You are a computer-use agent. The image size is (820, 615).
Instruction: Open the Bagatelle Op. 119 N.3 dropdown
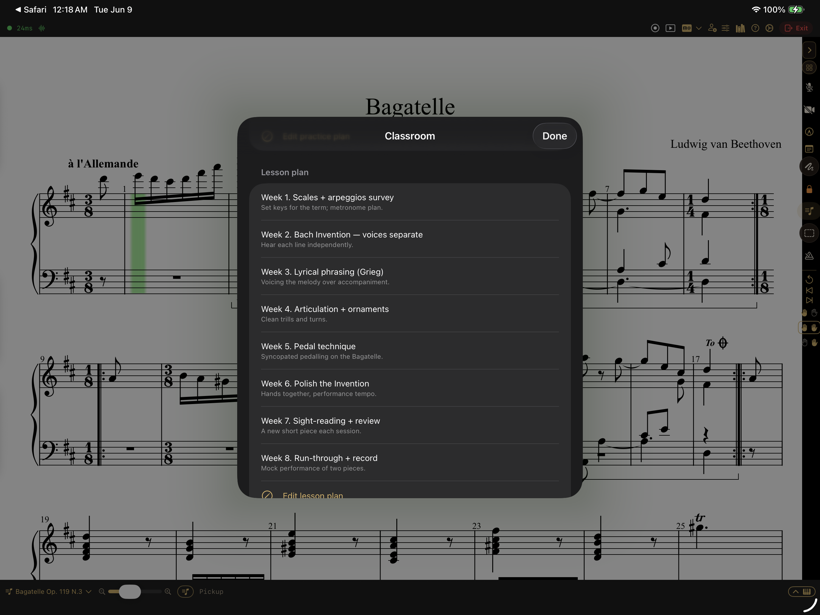tap(49, 591)
